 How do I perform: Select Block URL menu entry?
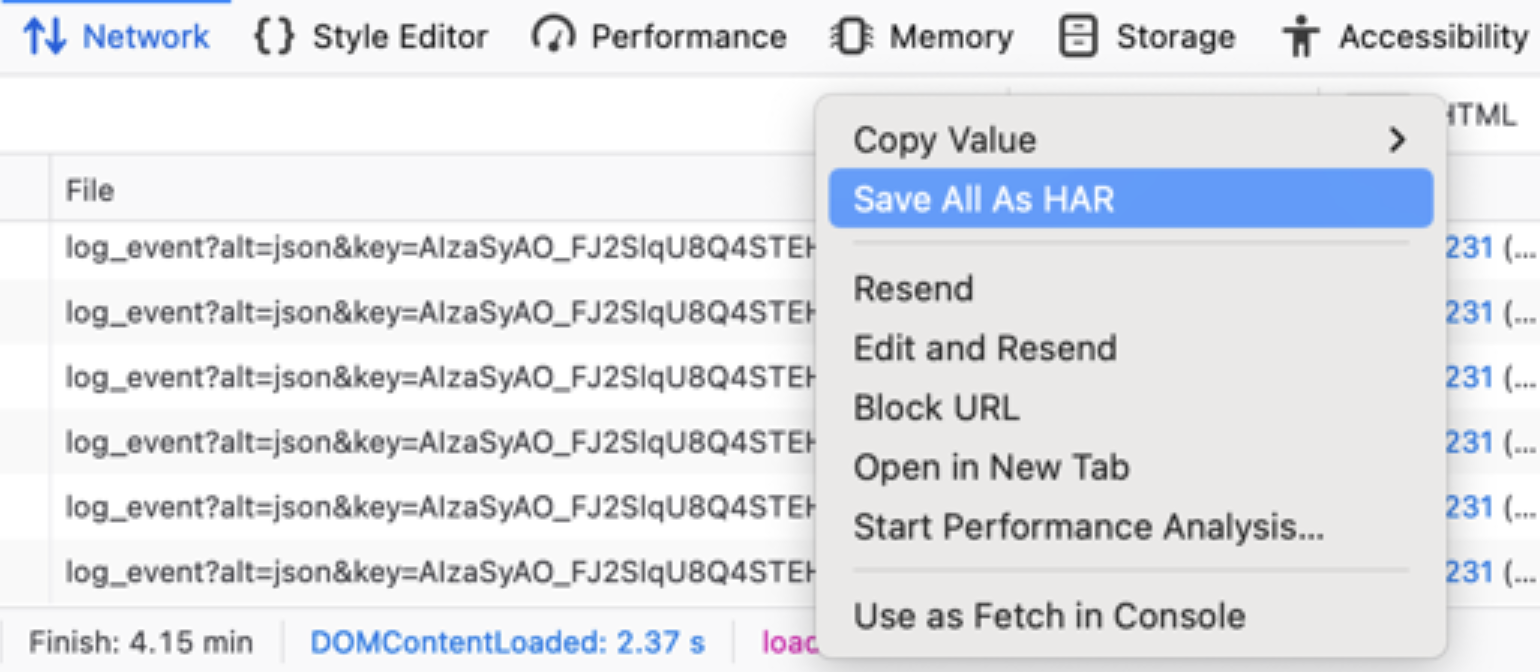pos(936,408)
